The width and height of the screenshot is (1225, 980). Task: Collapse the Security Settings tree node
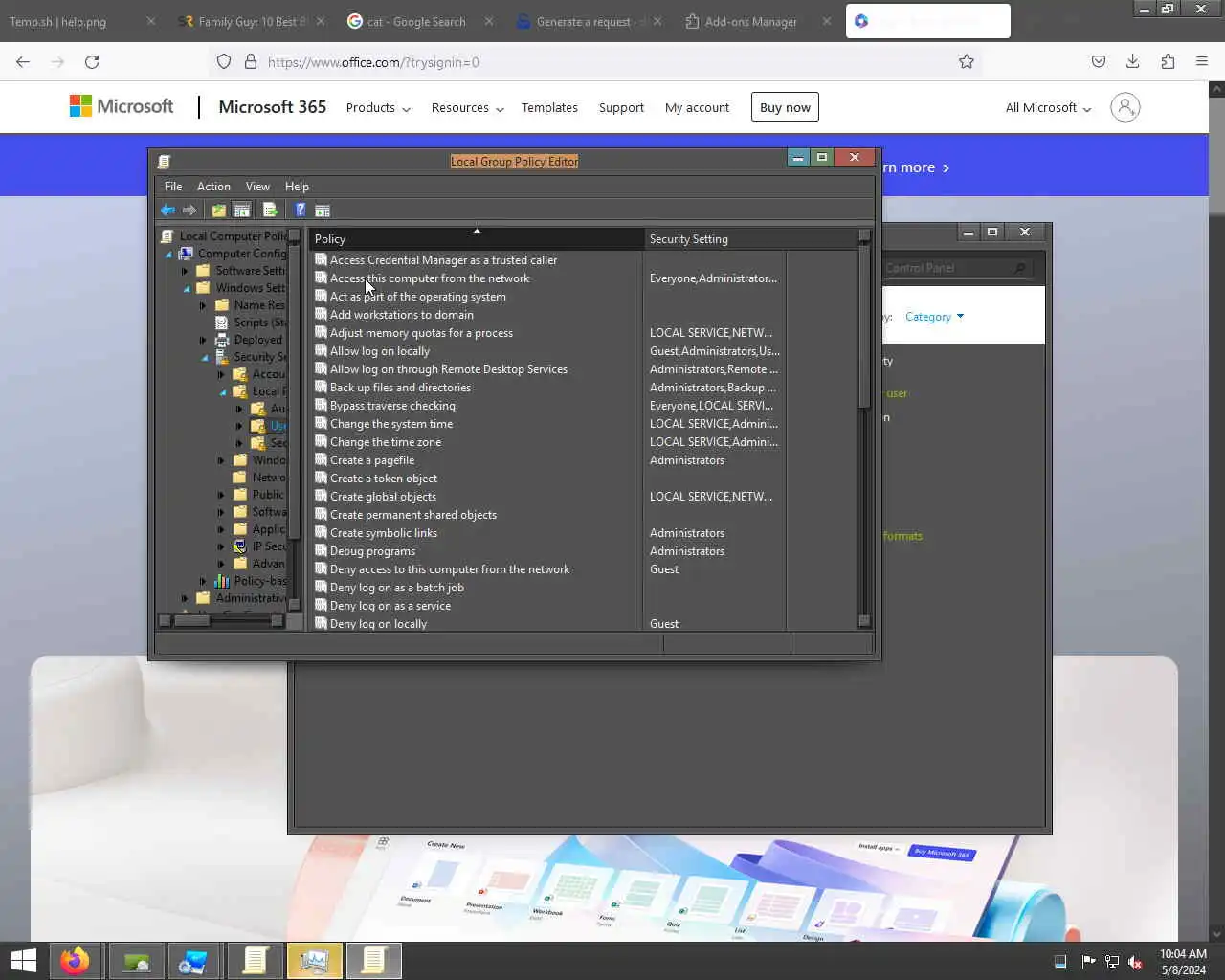(205, 357)
